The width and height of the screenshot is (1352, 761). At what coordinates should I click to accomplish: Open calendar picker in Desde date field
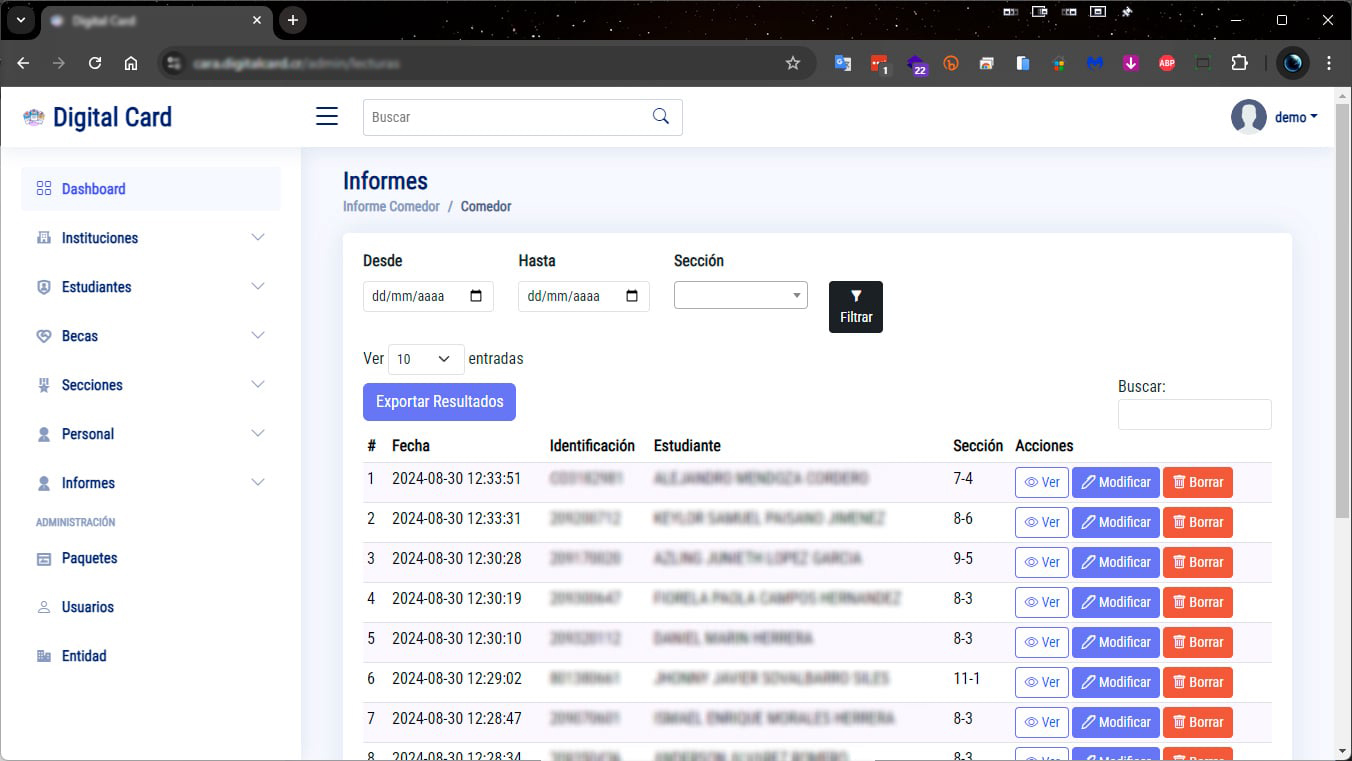[476, 296]
